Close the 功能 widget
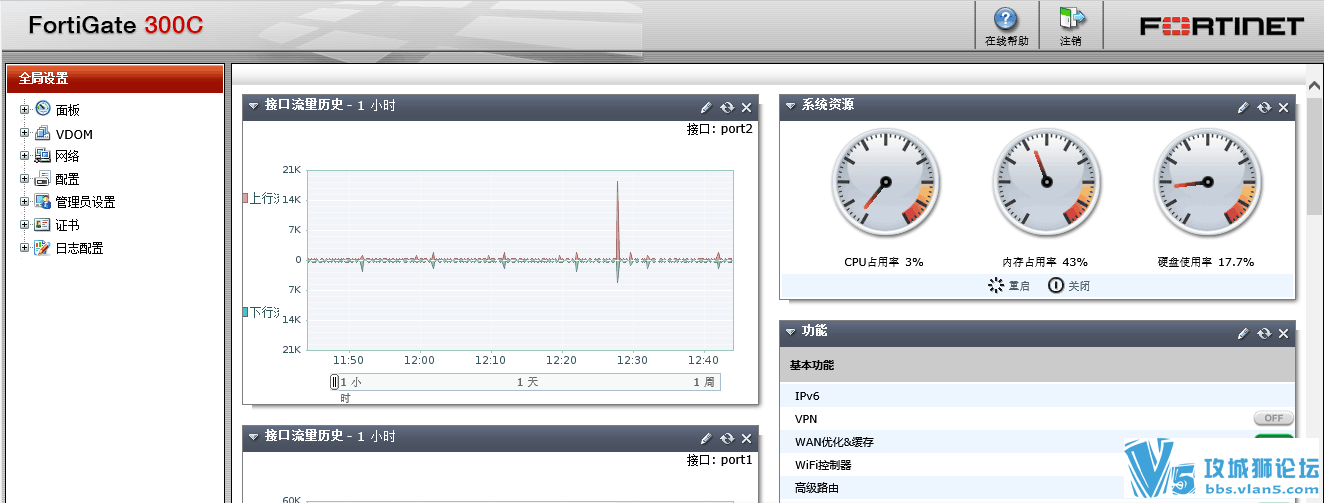Screen dimensions: 1324x503 pyautogui.click(x=1283, y=332)
